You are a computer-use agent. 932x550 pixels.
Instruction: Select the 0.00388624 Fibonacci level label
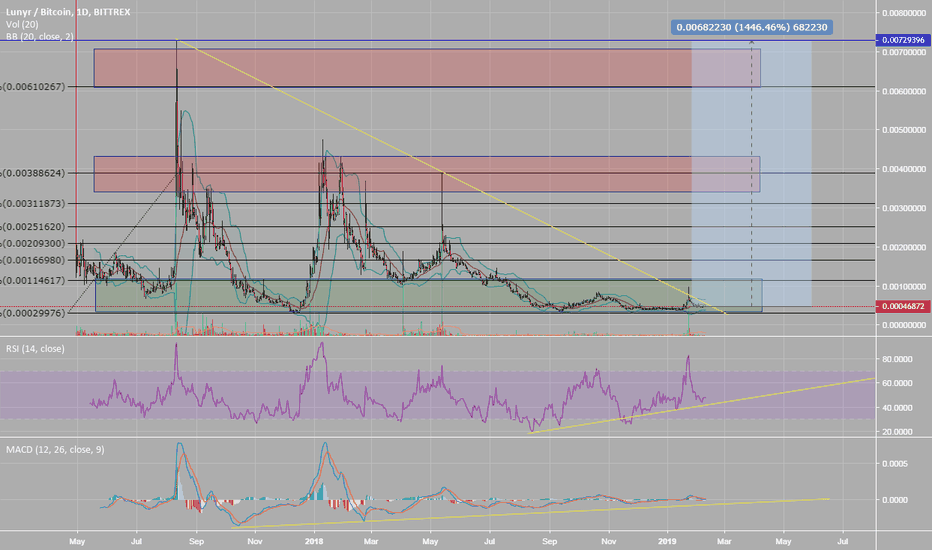pyautogui.click(x=33, y=173)
